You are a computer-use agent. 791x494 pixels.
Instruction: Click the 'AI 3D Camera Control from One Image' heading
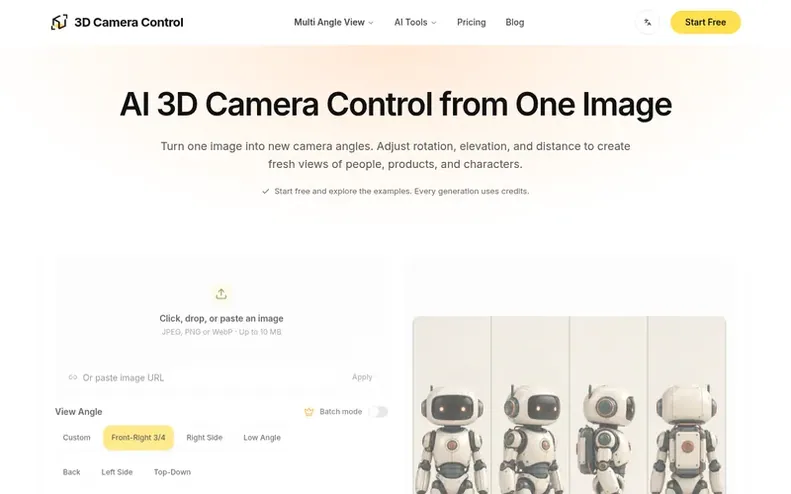(396, 104)
